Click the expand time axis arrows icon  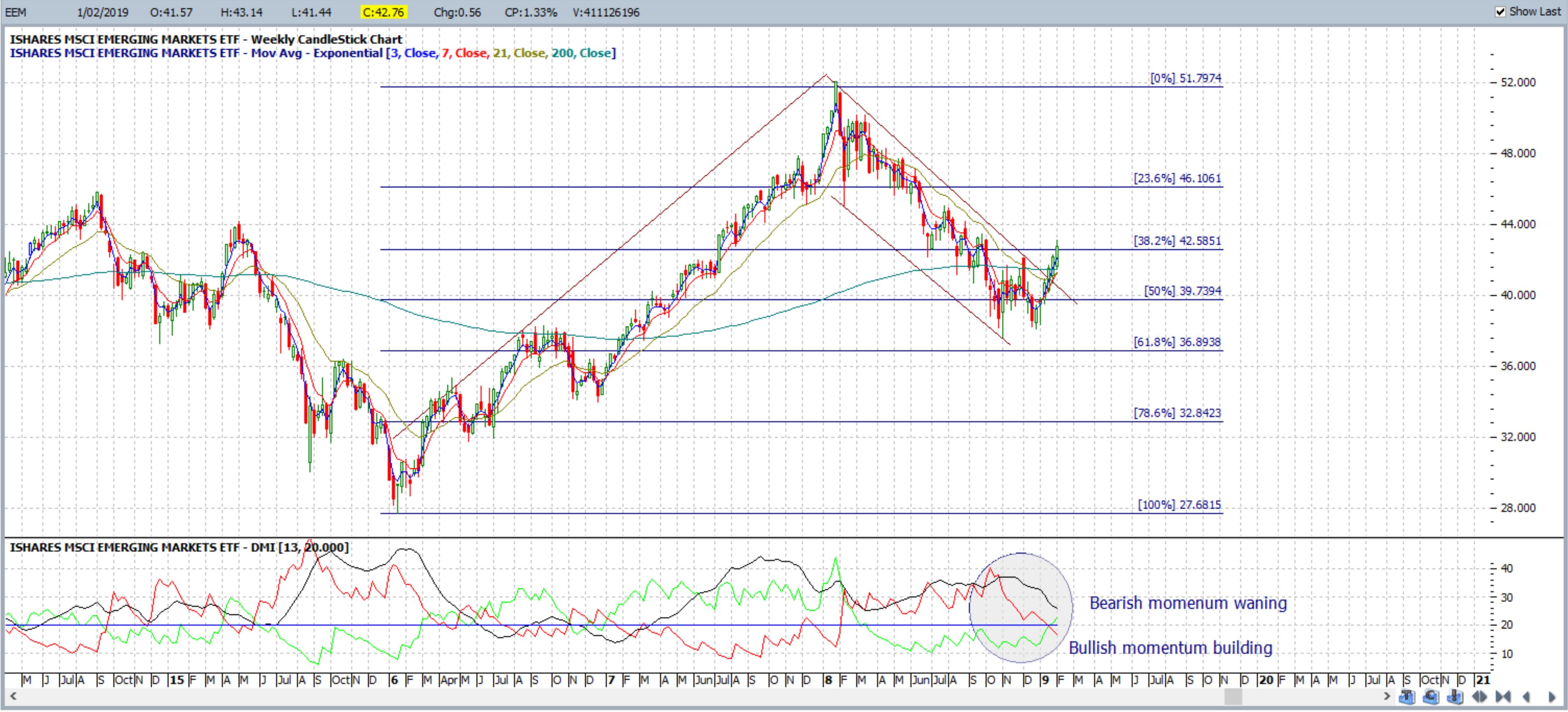click(1479, 697)
